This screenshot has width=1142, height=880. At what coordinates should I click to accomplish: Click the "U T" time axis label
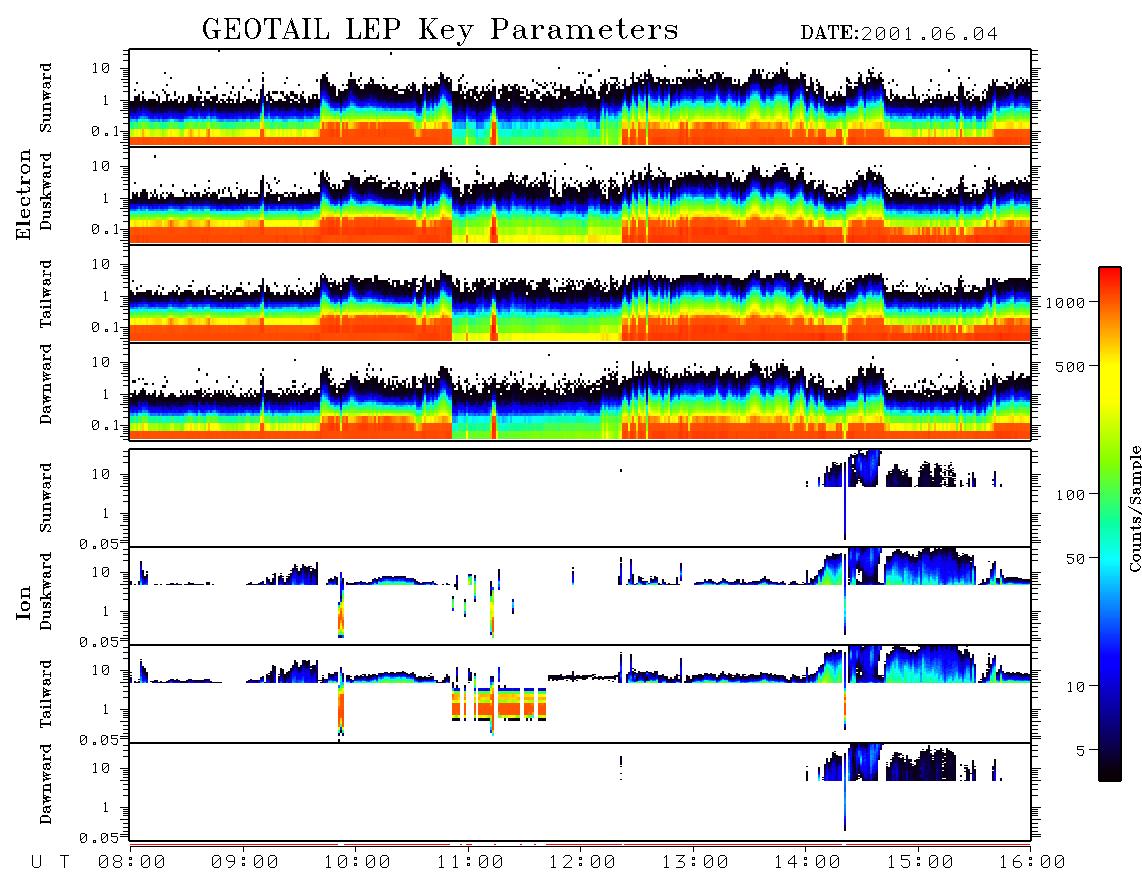coord(51,862)
